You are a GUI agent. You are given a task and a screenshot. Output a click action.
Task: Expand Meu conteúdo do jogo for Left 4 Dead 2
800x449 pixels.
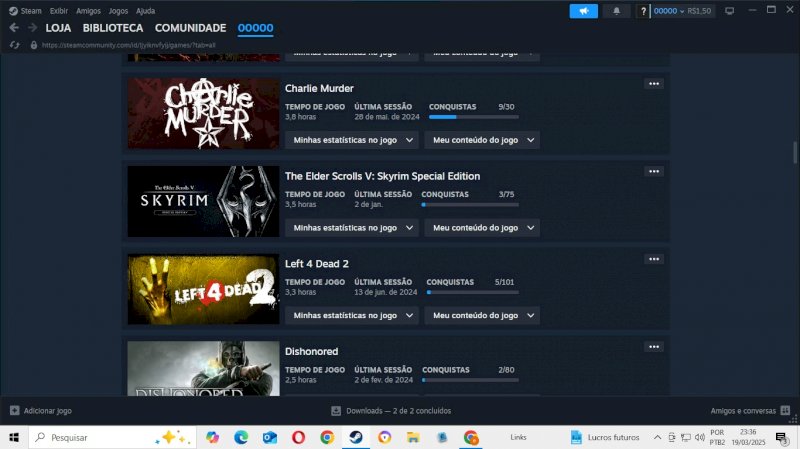(482, 315)
